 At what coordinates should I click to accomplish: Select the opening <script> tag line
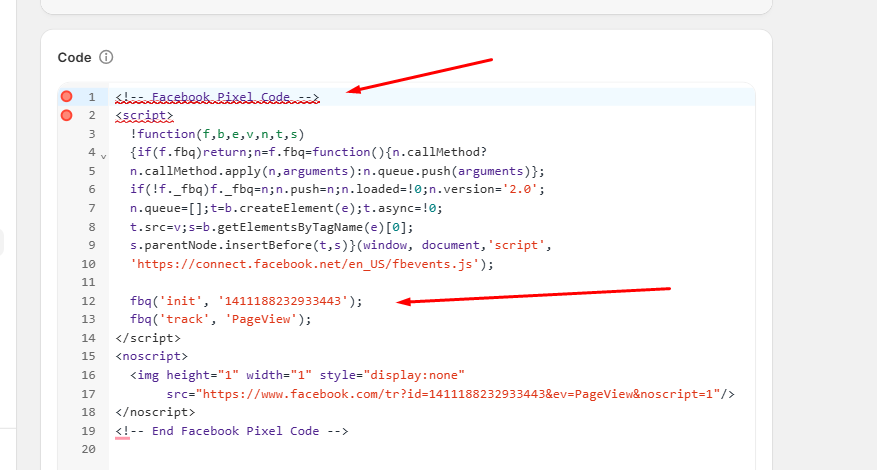pyautogui.click(x=144, y=115)
